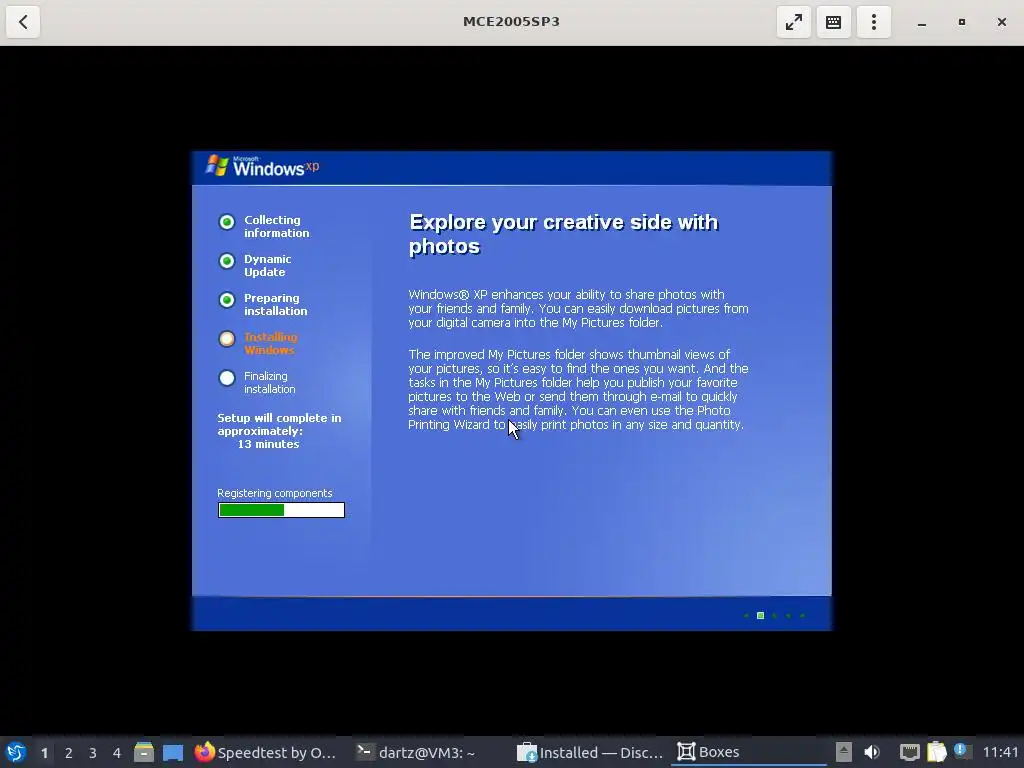Click the '13 minutes' remaining time text
Screen dimensions: 1024x768
click(268, 444)
